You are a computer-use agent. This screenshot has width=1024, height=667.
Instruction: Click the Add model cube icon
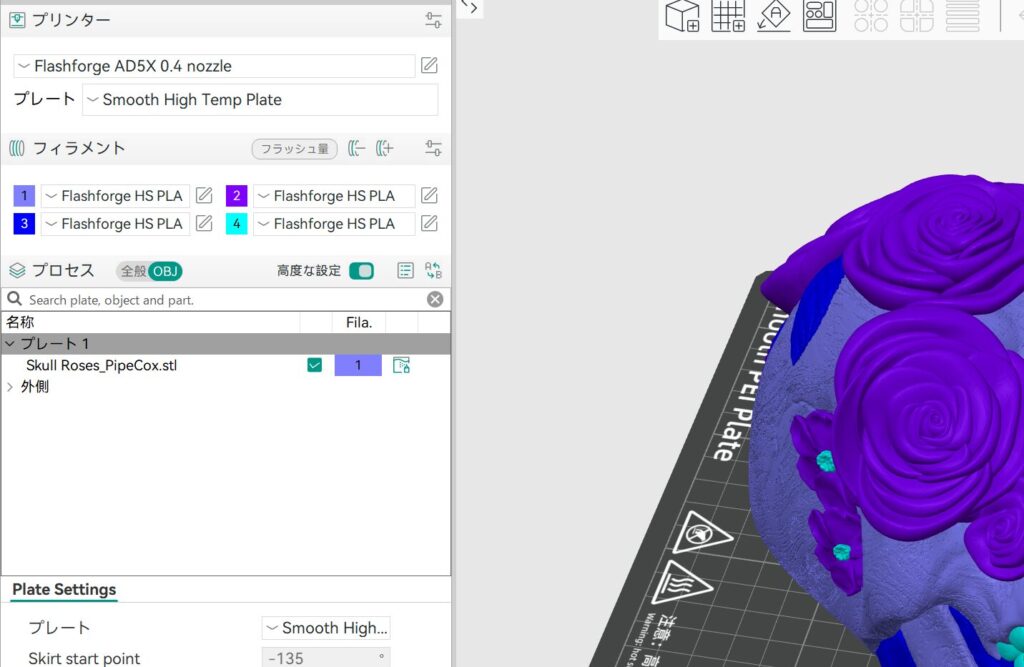682,16
